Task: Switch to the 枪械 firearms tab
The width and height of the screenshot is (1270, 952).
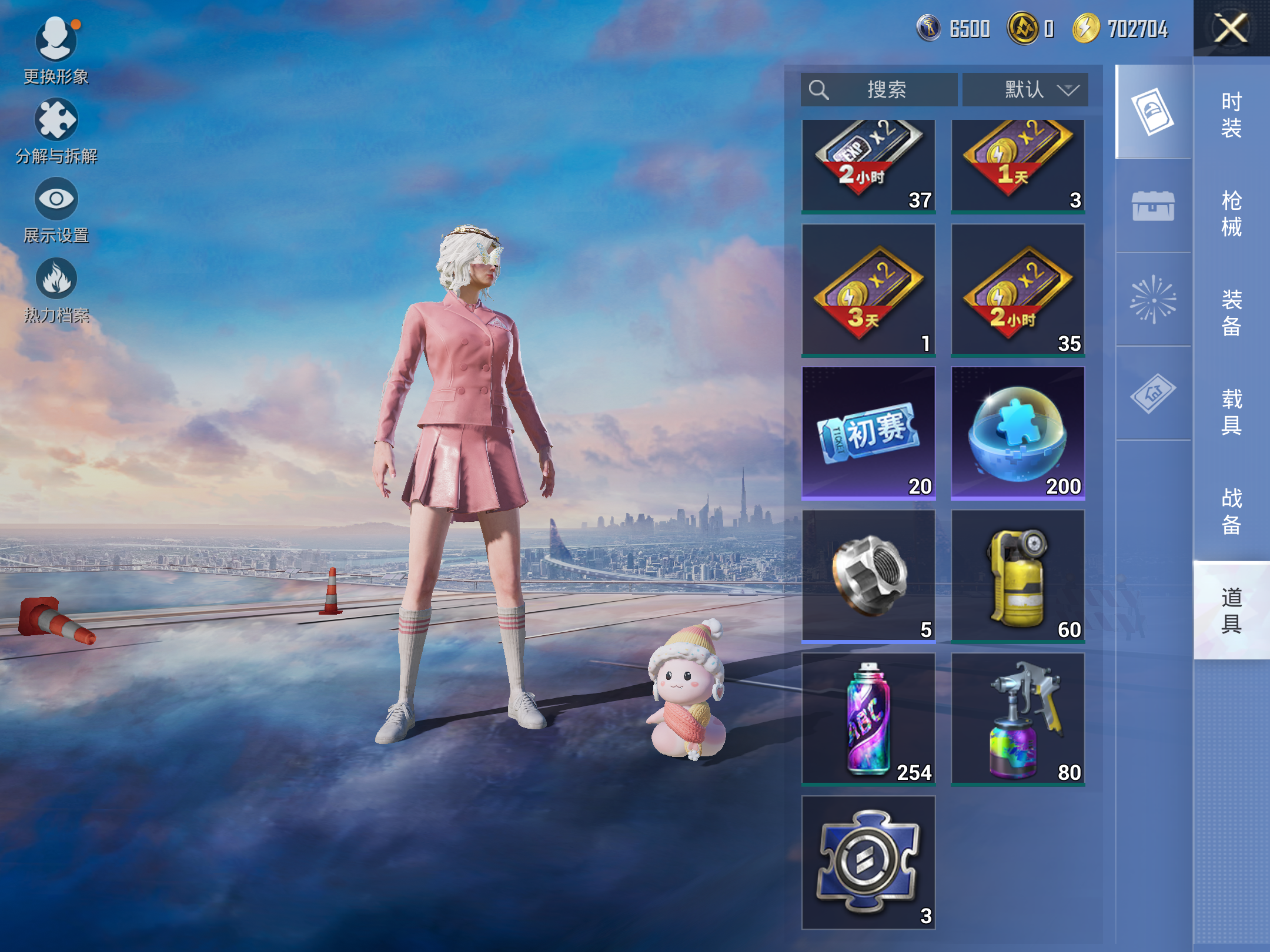Action: coord(1231,213)
